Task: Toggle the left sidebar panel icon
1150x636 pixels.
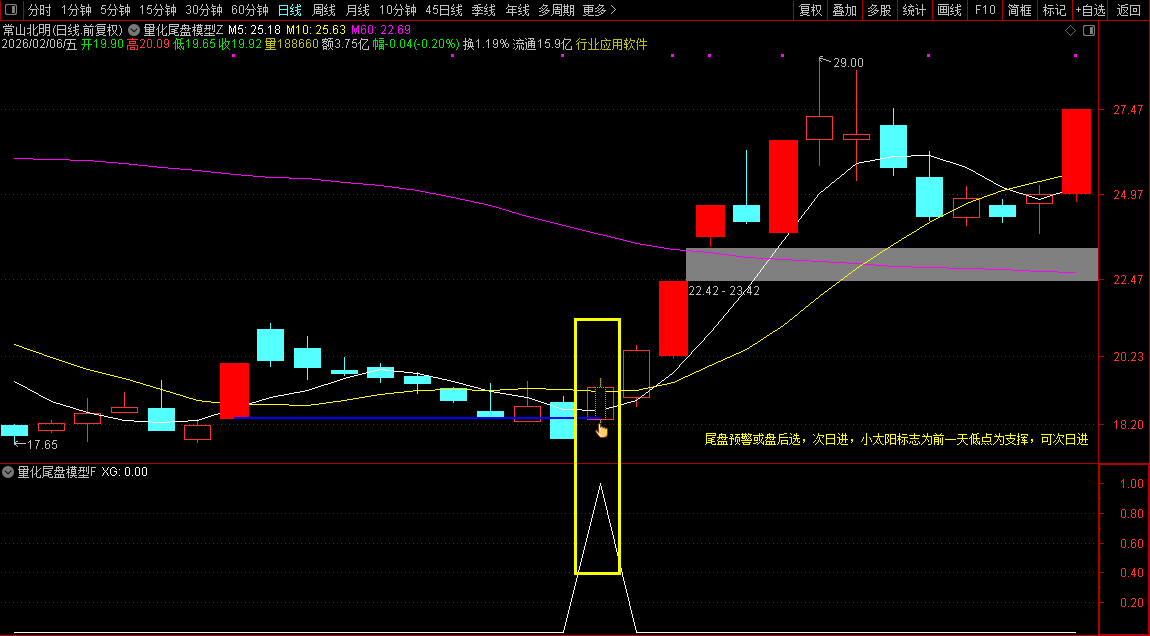Action: 11,10
